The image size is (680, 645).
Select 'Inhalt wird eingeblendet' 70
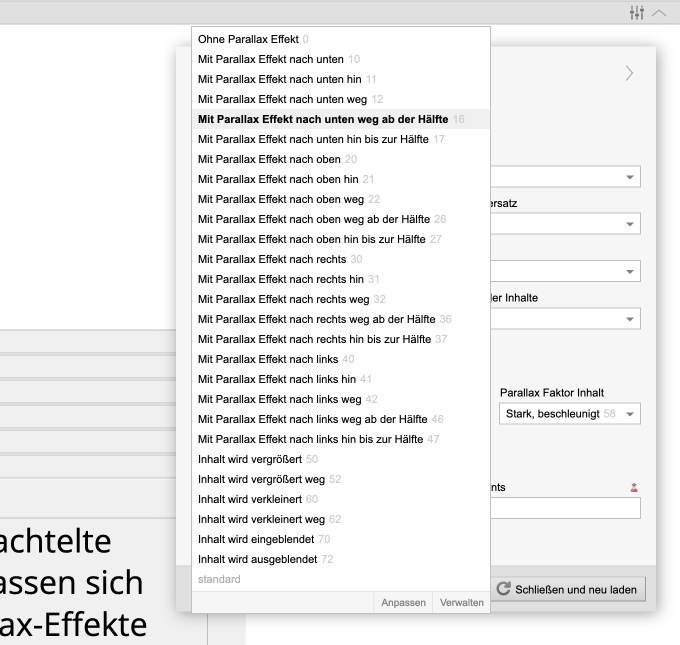(x=341, y=539)
